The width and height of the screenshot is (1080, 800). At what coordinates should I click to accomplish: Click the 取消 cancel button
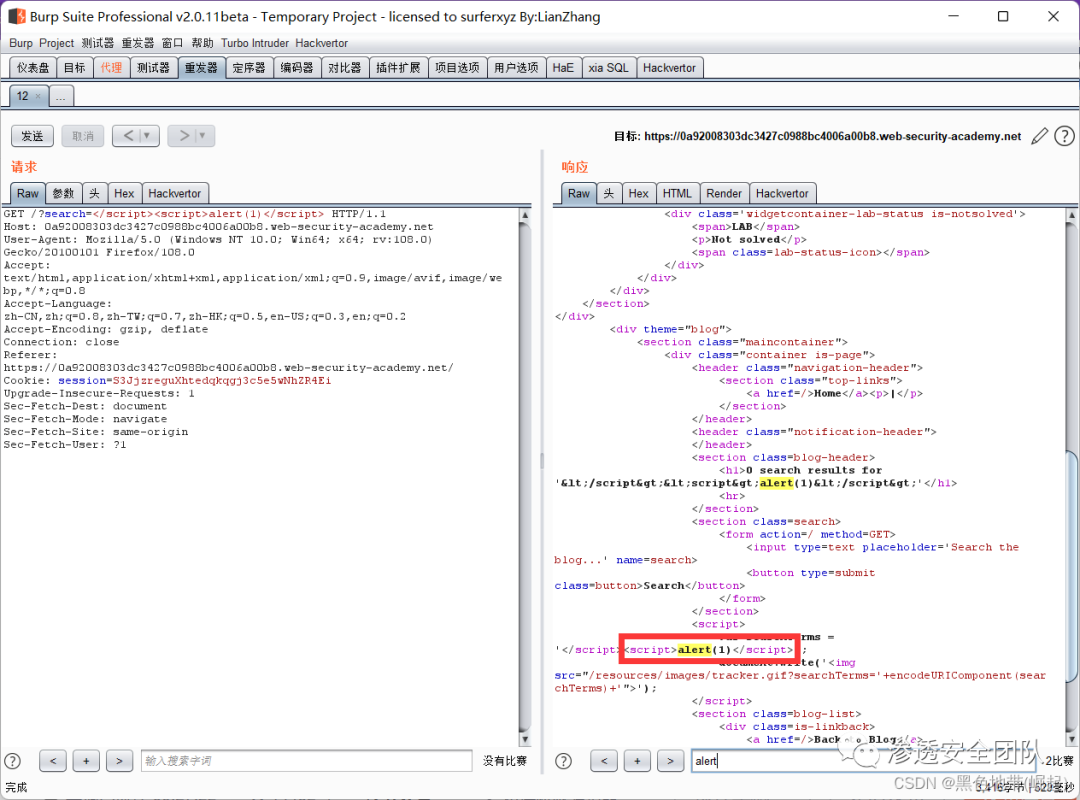83,136
